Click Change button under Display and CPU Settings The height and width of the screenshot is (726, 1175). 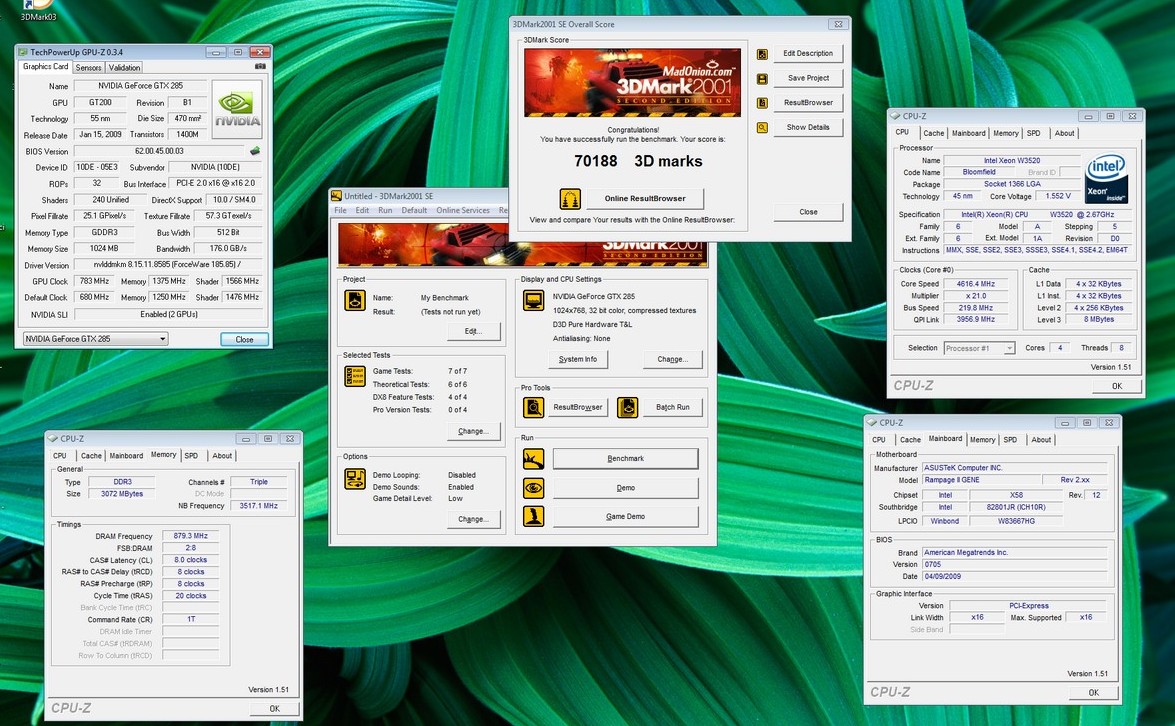click(x=672, y=360)
